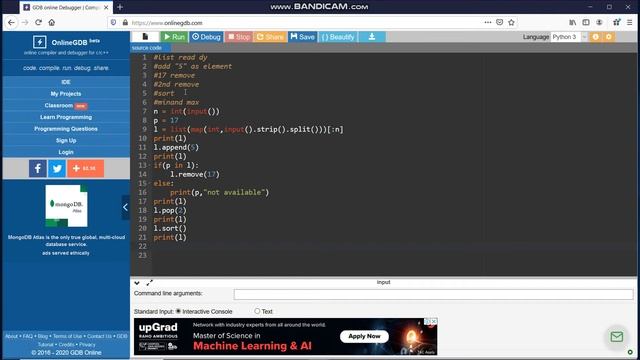This screenshot has height=360, width=640.
Task: Open the FAQ footer link
Action: tap(28, 336)
